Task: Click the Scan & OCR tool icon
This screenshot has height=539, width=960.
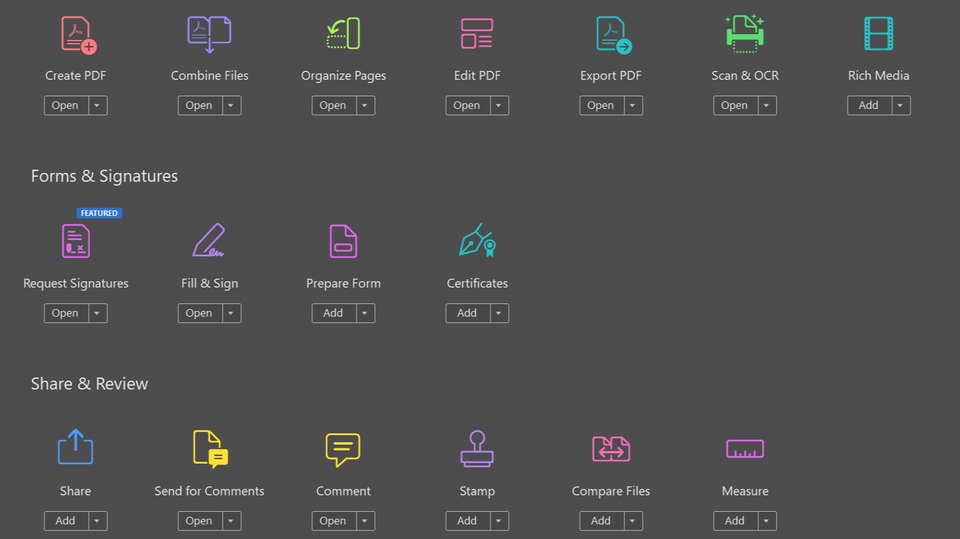Action: [x=745, y=34]
